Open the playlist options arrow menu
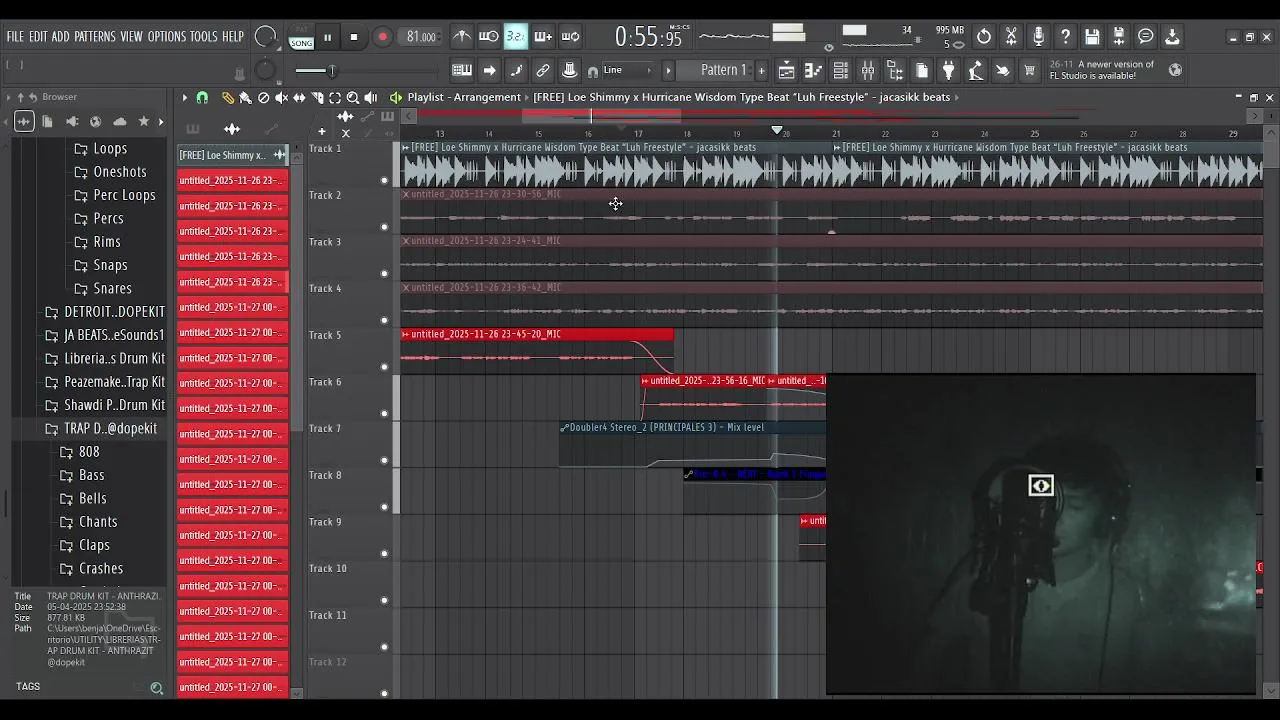 [184, 97]
